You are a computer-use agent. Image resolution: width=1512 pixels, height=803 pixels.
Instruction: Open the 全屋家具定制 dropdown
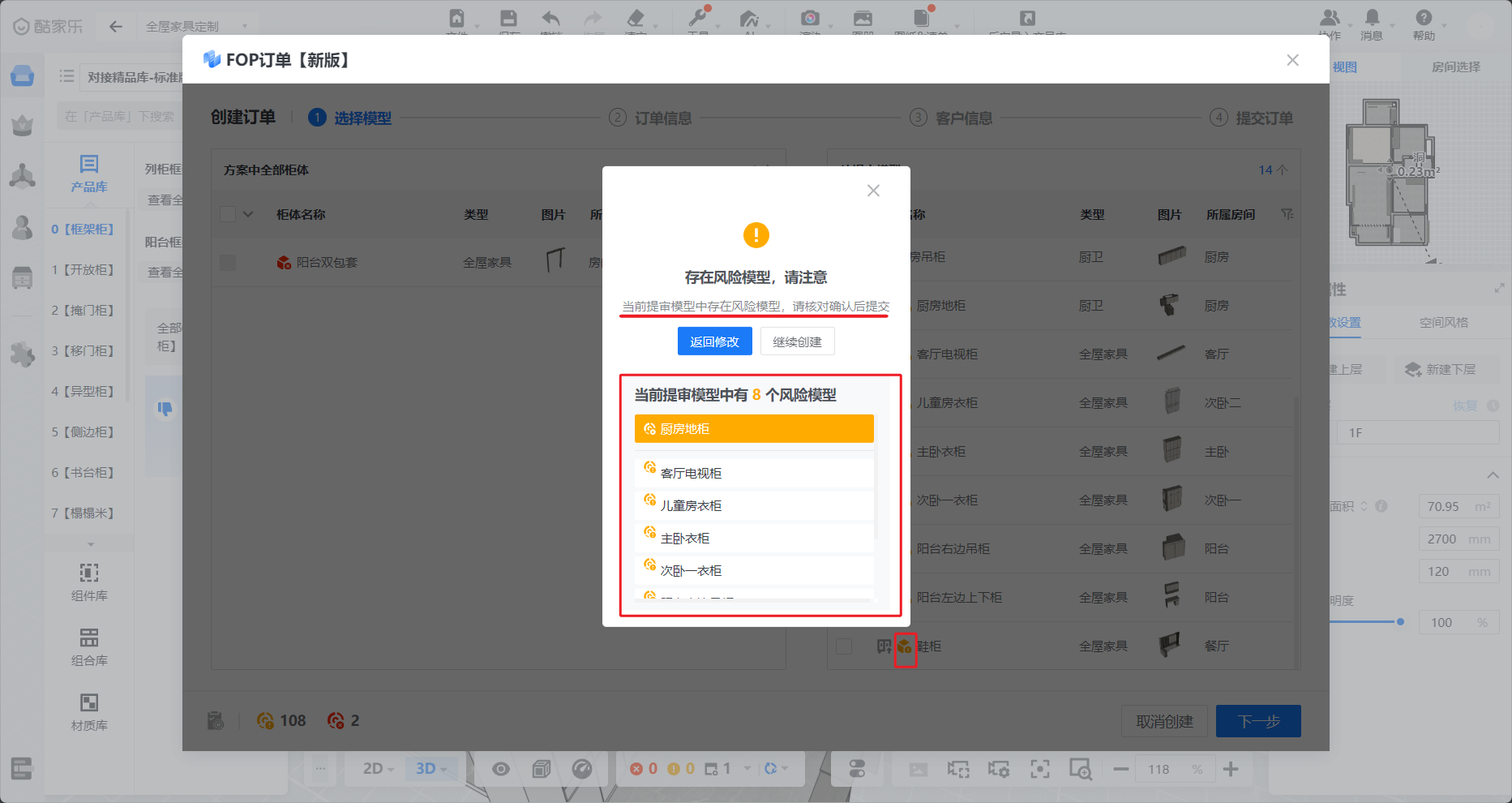196,26
